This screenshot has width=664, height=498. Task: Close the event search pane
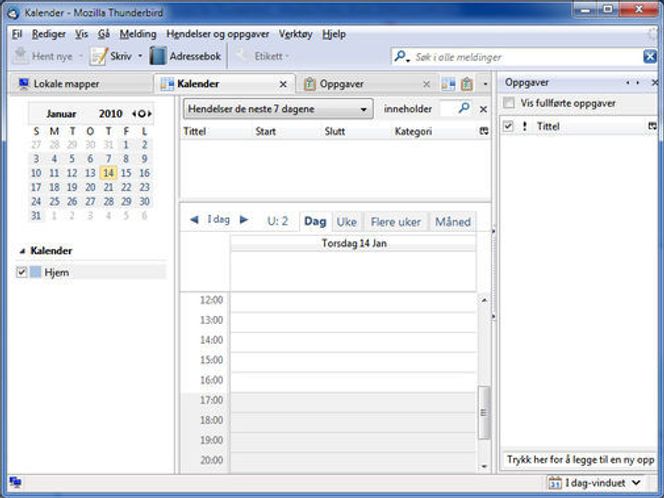pyautogui.click(x=483, y=109)
